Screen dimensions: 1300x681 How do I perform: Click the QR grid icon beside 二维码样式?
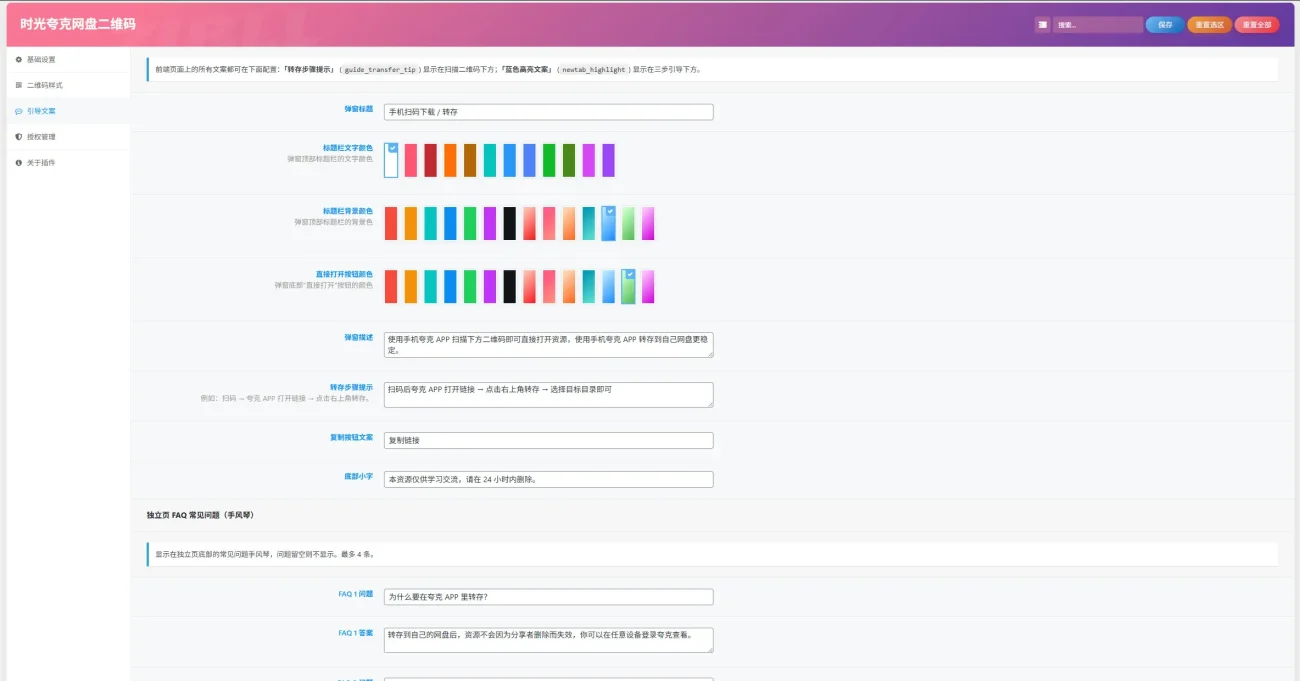point(18,85)
